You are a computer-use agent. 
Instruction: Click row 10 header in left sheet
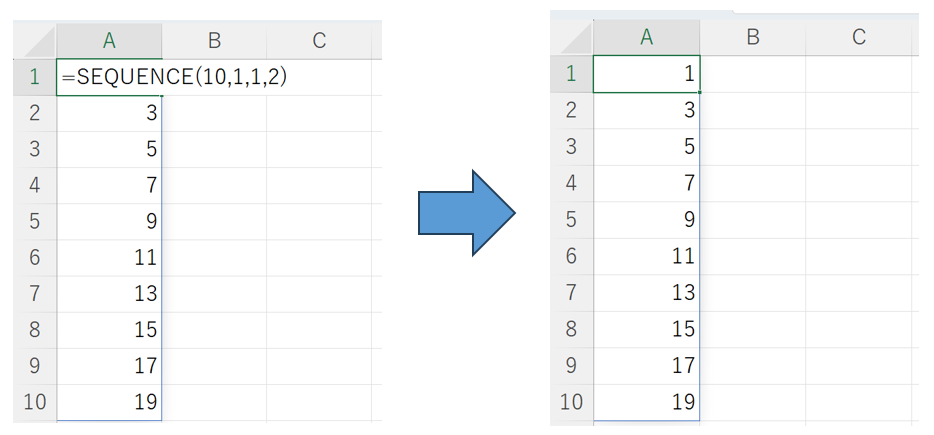pyautogui.click(x=35, y=402)
